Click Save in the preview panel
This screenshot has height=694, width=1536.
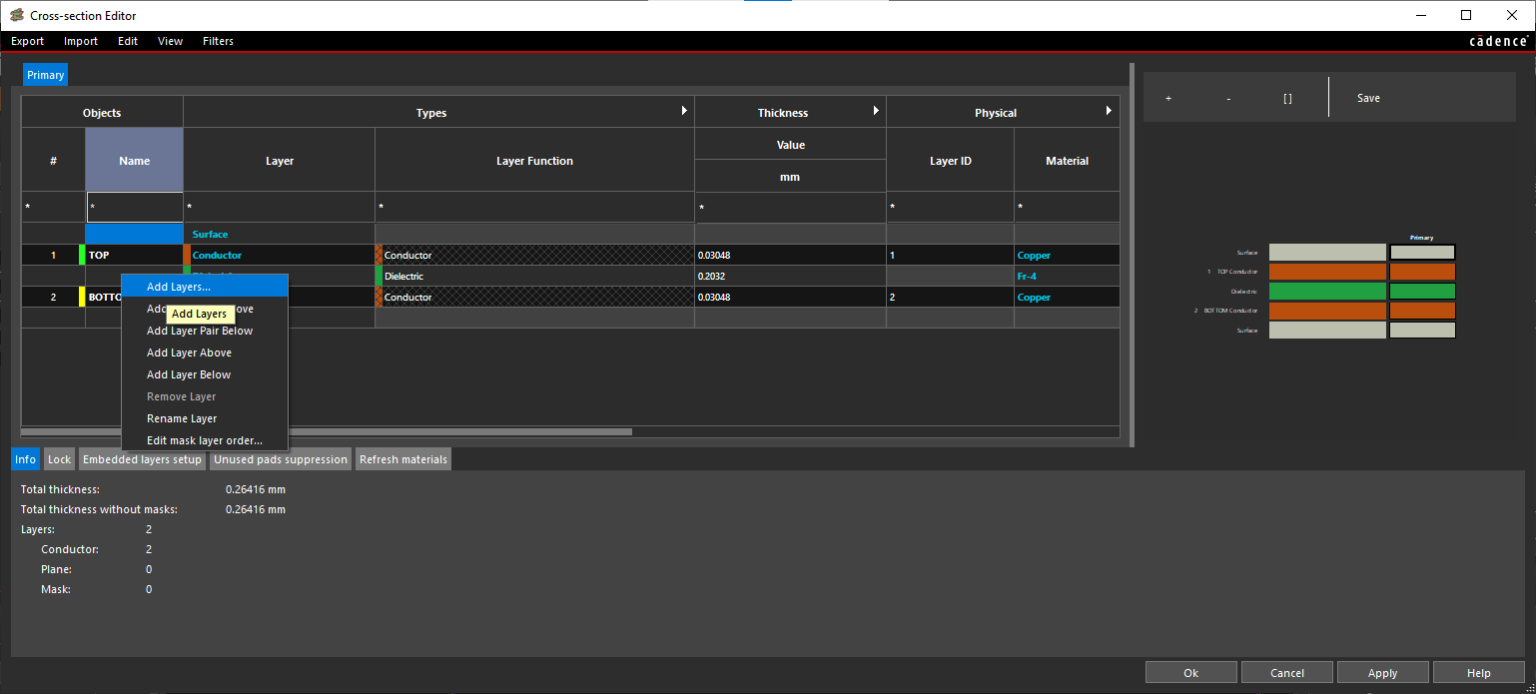coord(1368,98)
